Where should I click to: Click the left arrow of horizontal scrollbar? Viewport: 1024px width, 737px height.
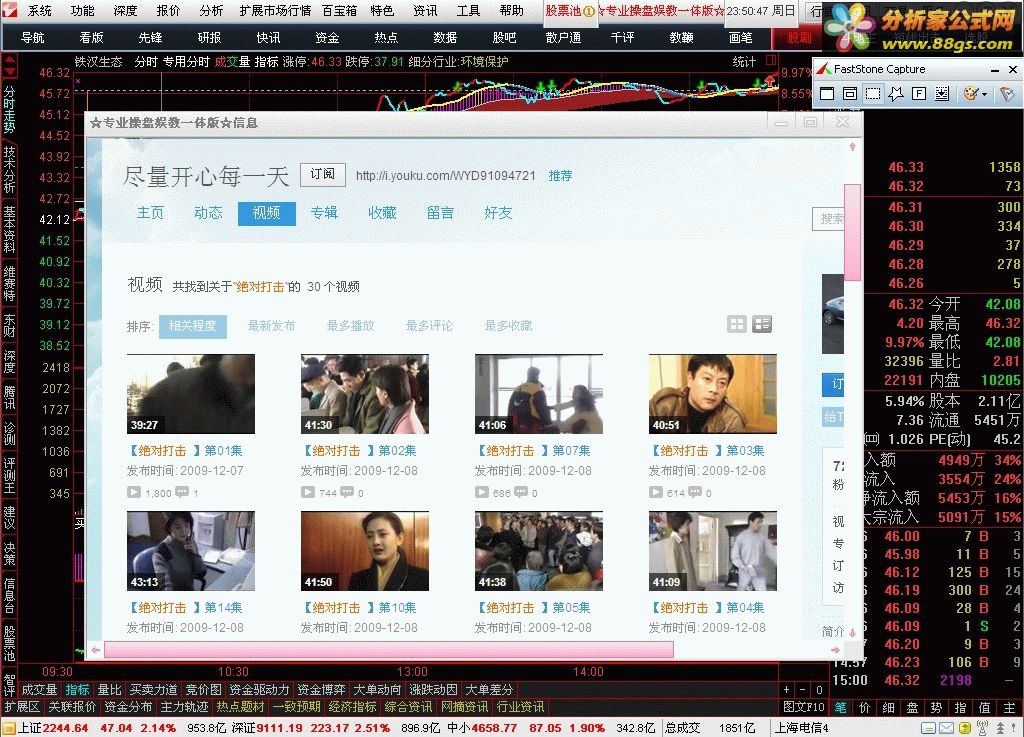[x=96, y=650]
